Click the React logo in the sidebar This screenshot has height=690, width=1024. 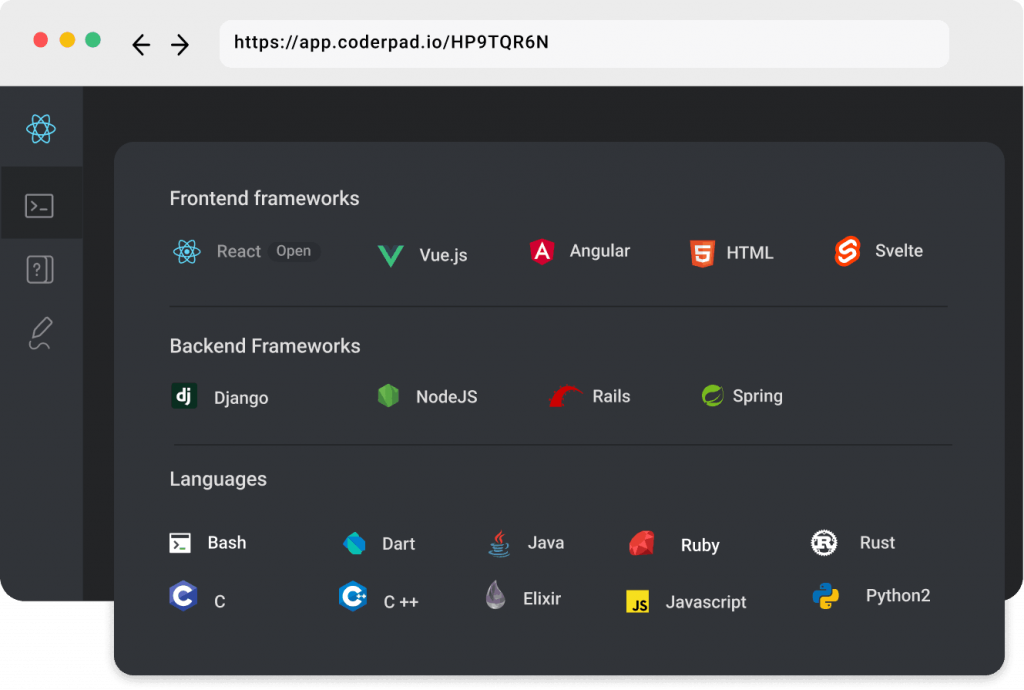(41, 128)
